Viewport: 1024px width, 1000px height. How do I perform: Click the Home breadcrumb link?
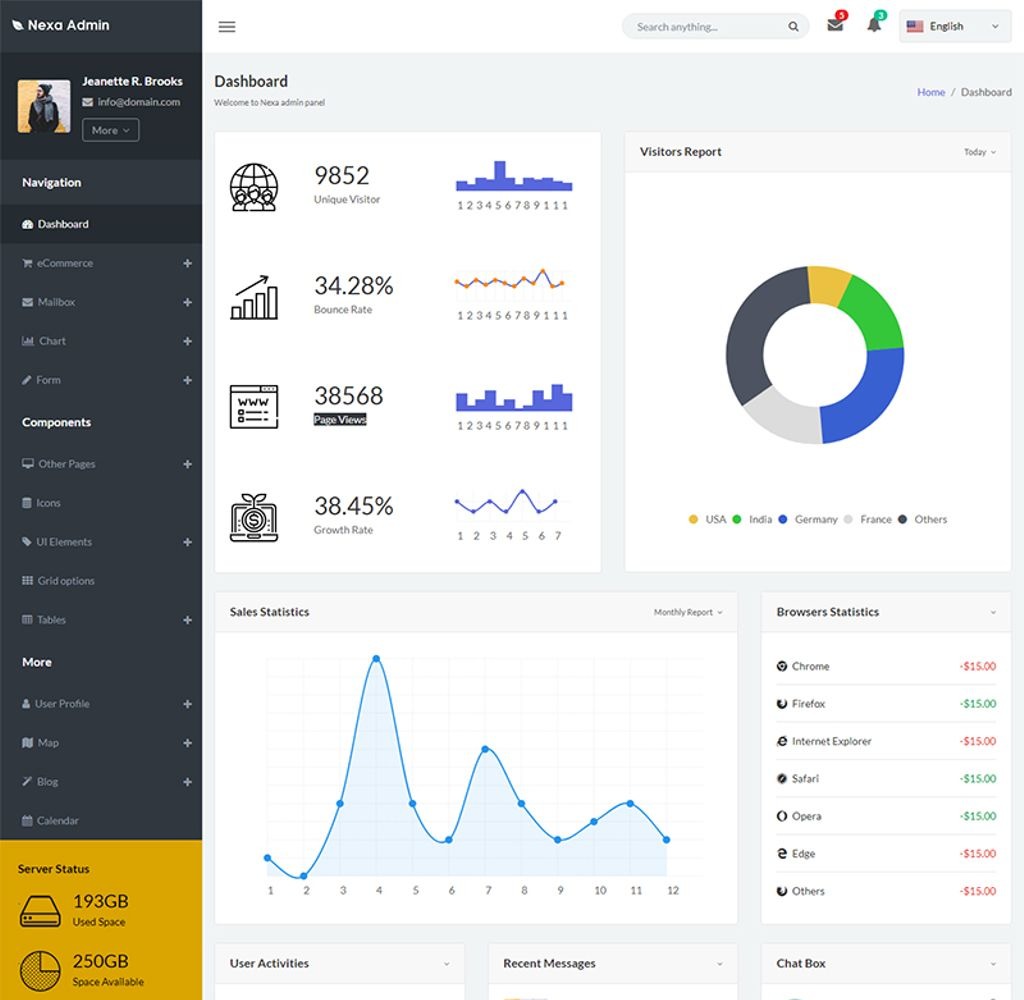click(x=931, y=91)
